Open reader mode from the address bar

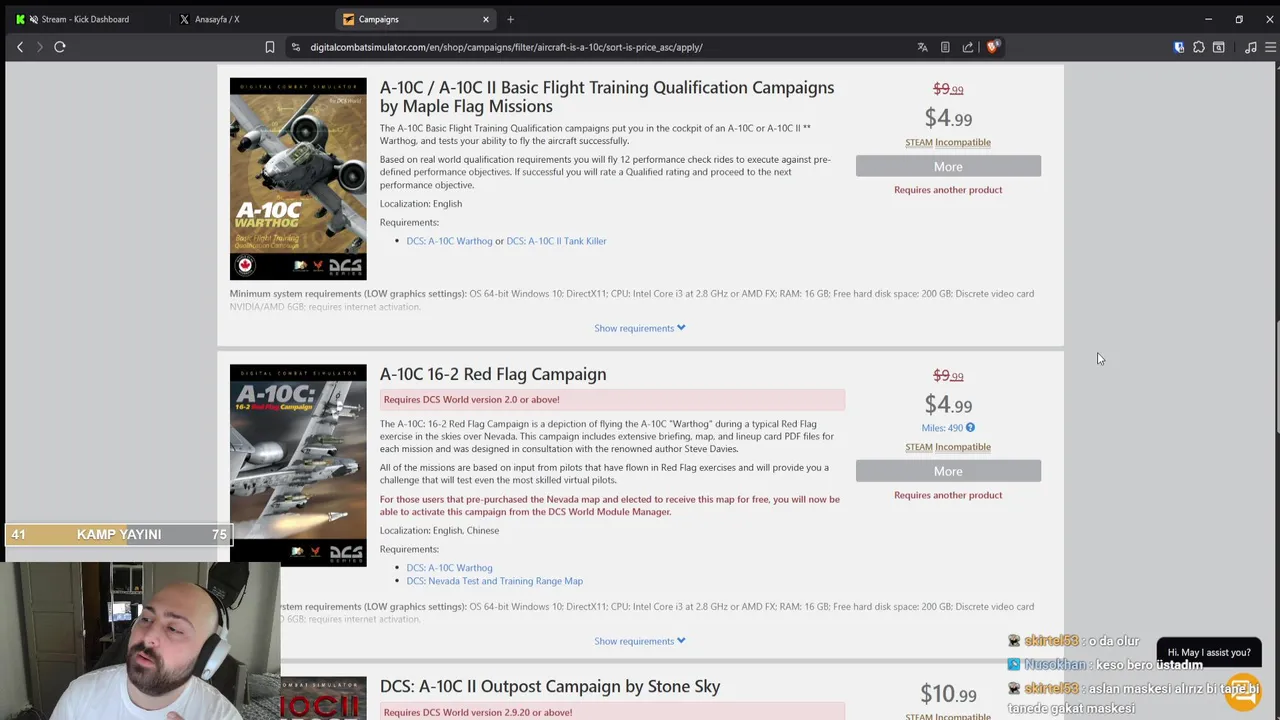[945, 47]
